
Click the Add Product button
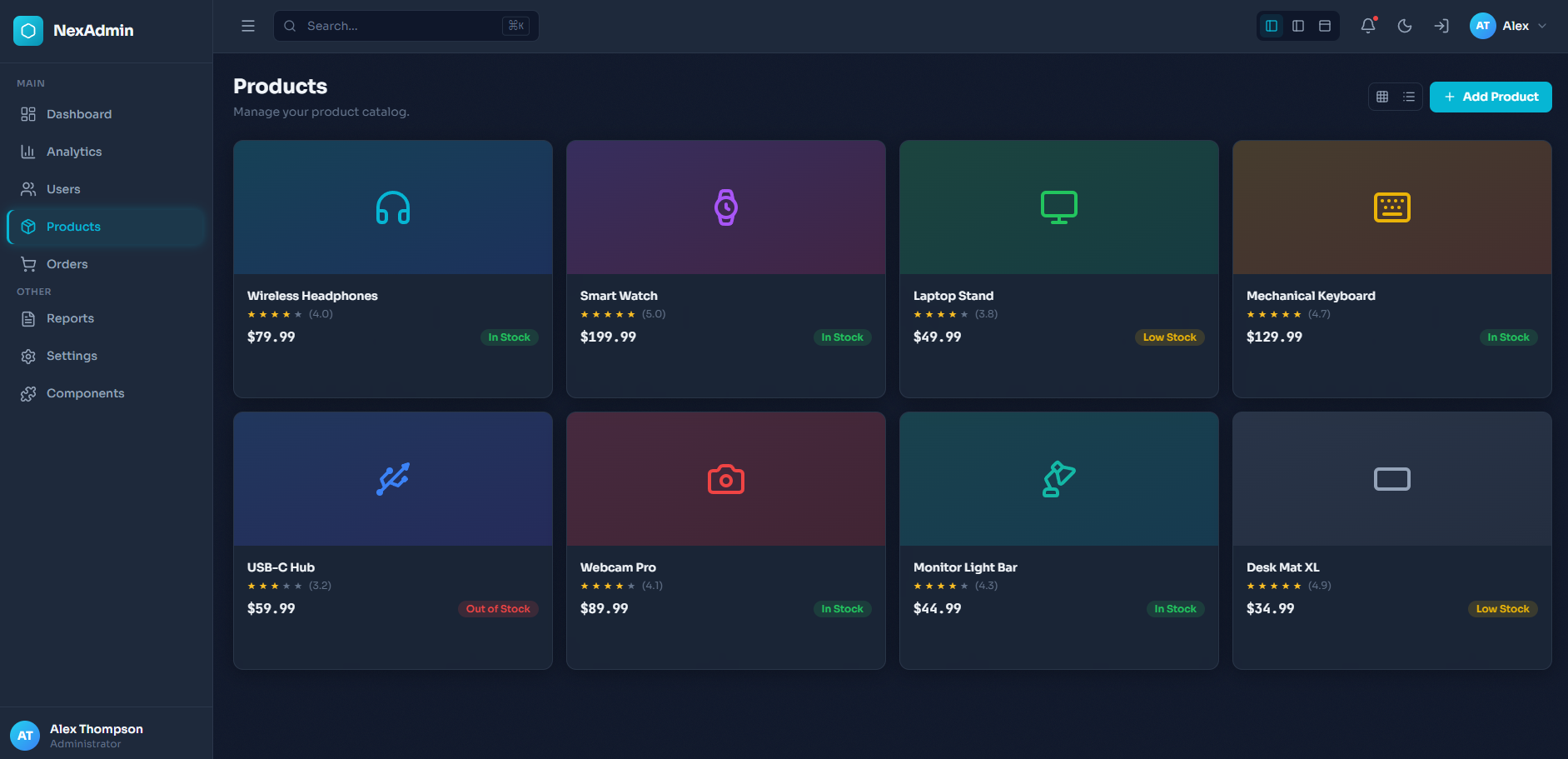(x=1490, y=97)
